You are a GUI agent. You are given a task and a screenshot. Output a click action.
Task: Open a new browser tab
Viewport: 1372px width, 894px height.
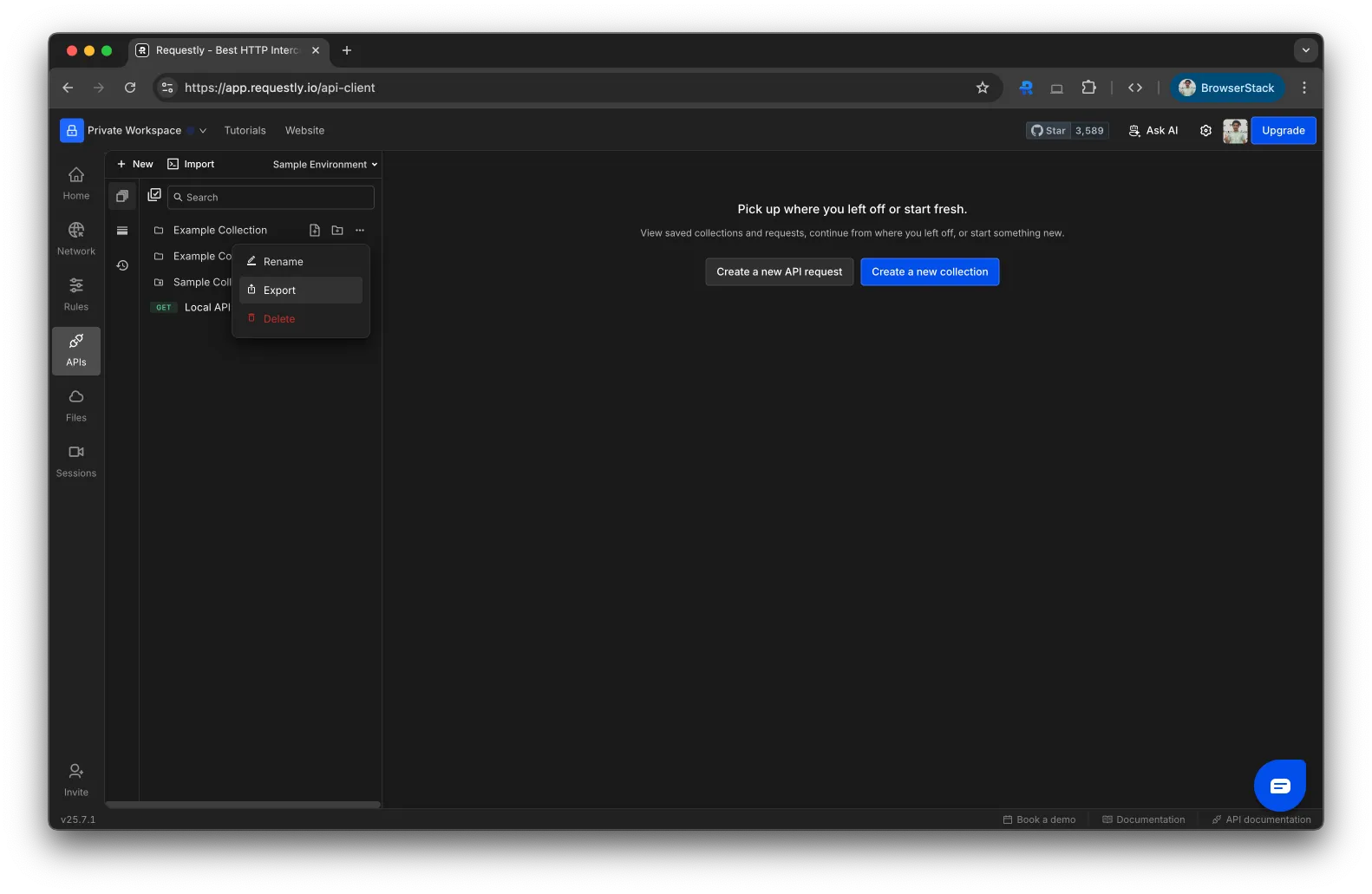(347, 50)
